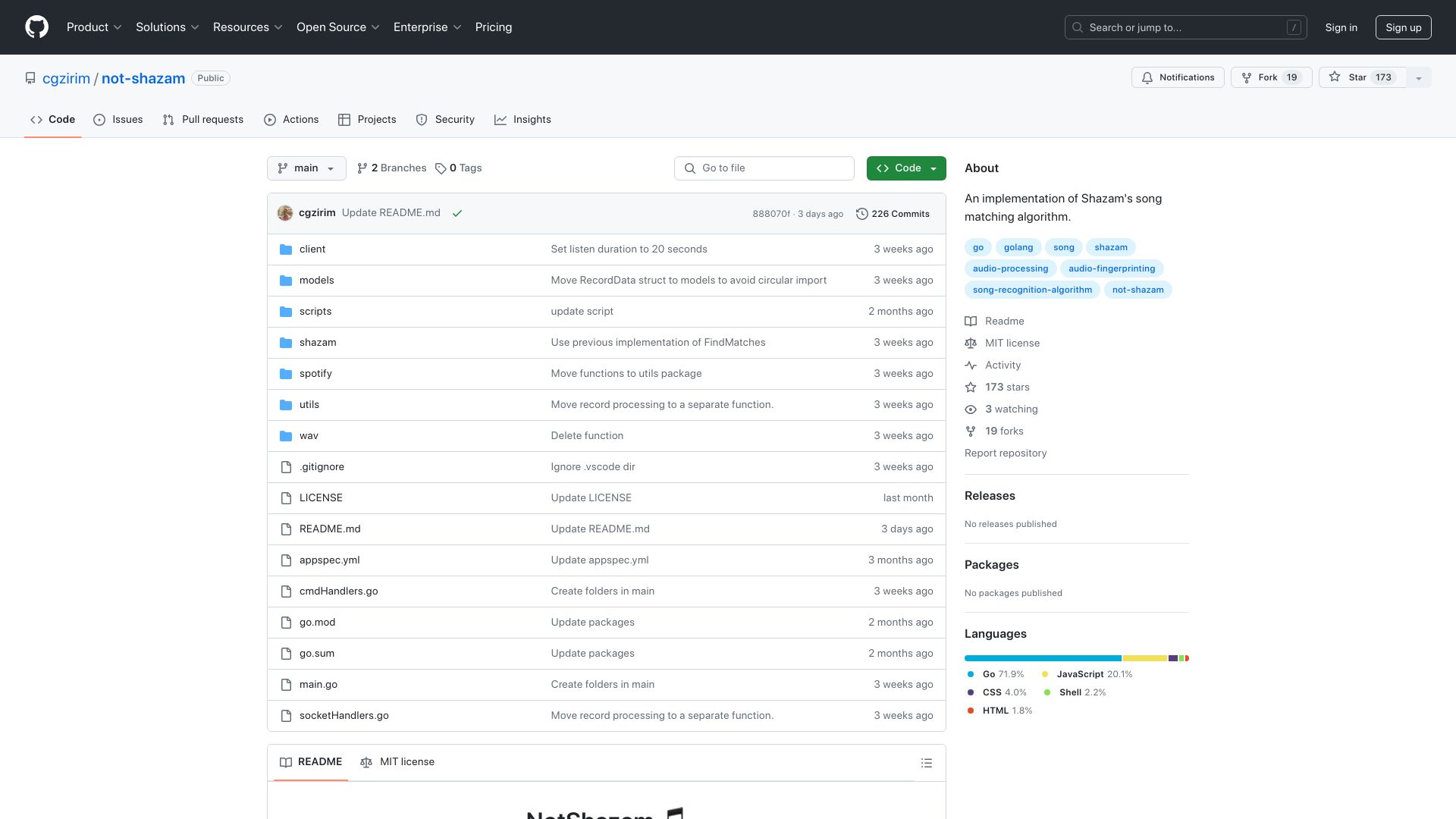Click the scale icon beside MIT license sidebar

[971, 344]
